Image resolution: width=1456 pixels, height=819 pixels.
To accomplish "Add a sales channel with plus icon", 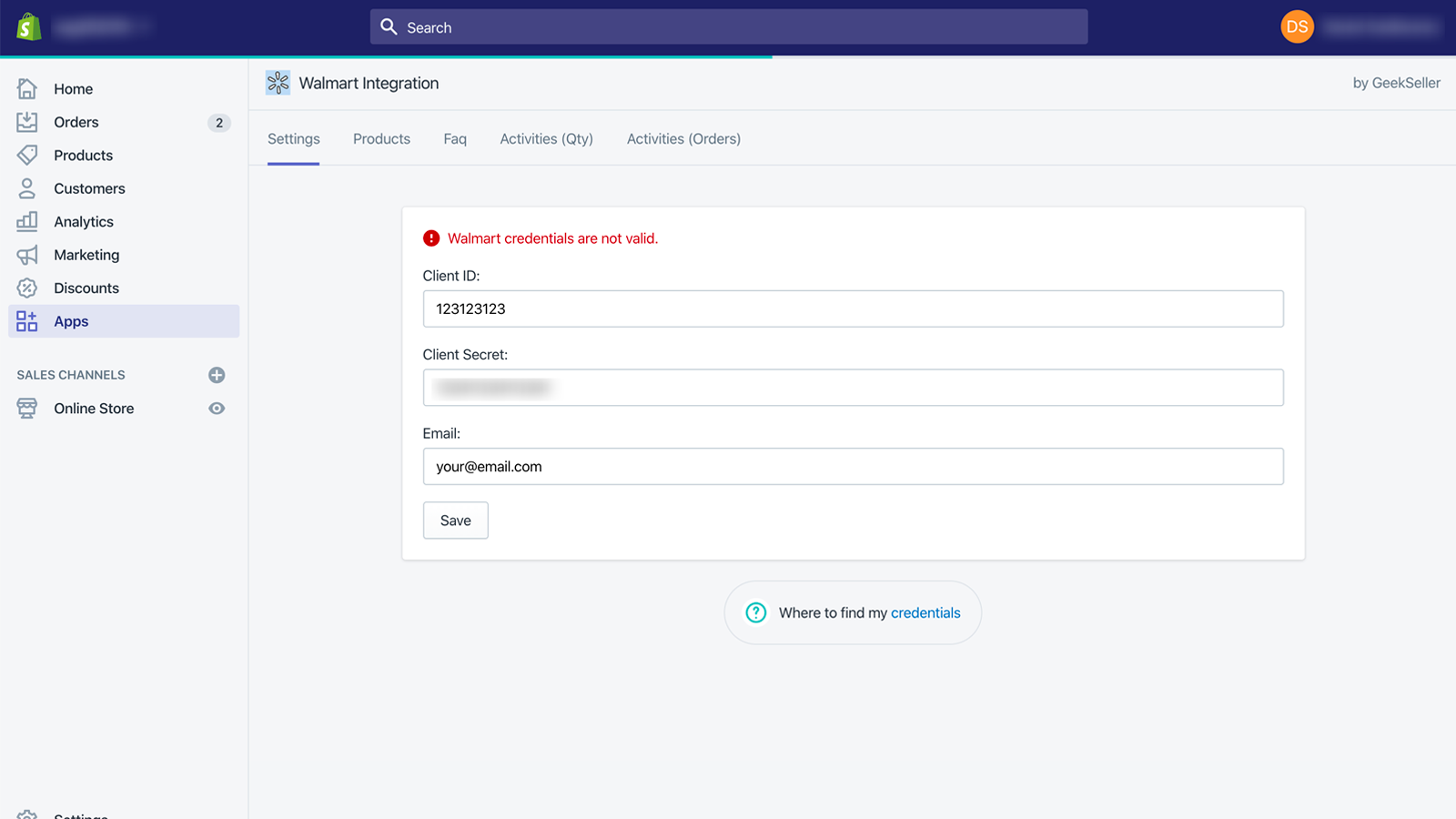I will click(x=217, y=375).
